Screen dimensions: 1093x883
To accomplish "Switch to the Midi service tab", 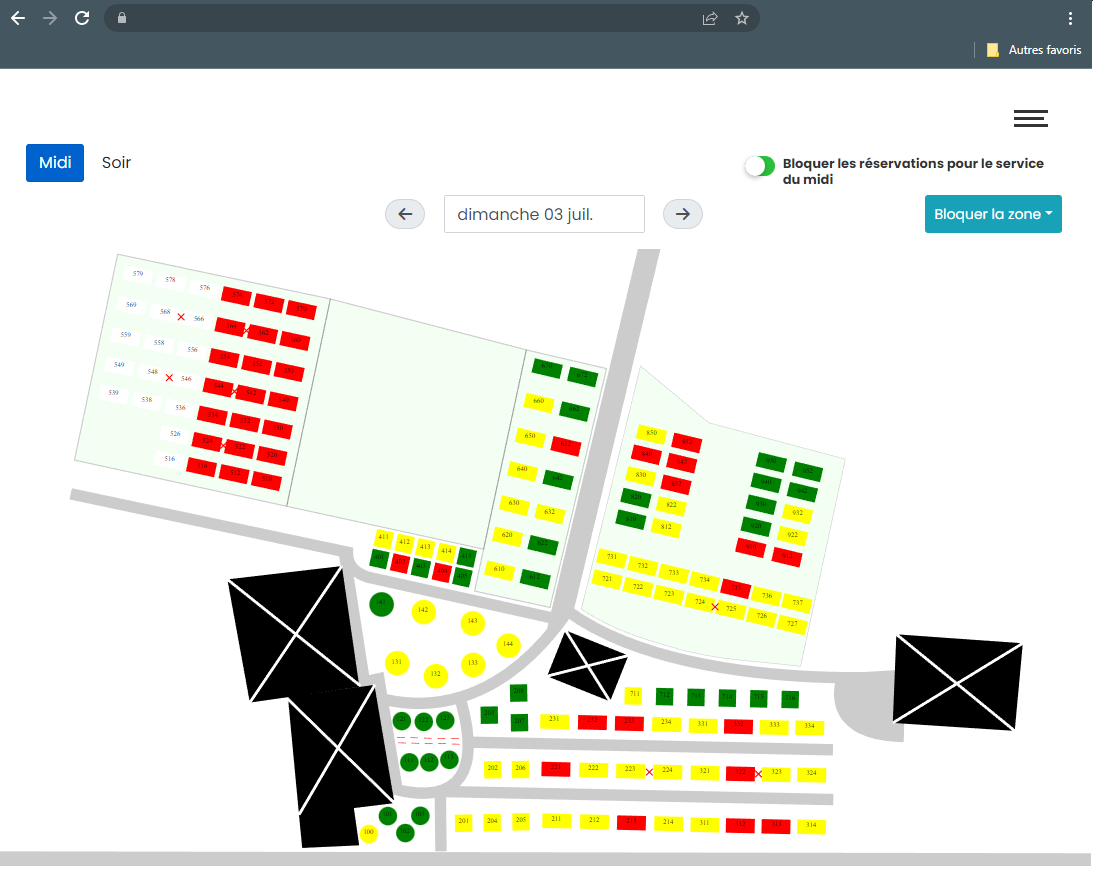I will click(55, 163).
